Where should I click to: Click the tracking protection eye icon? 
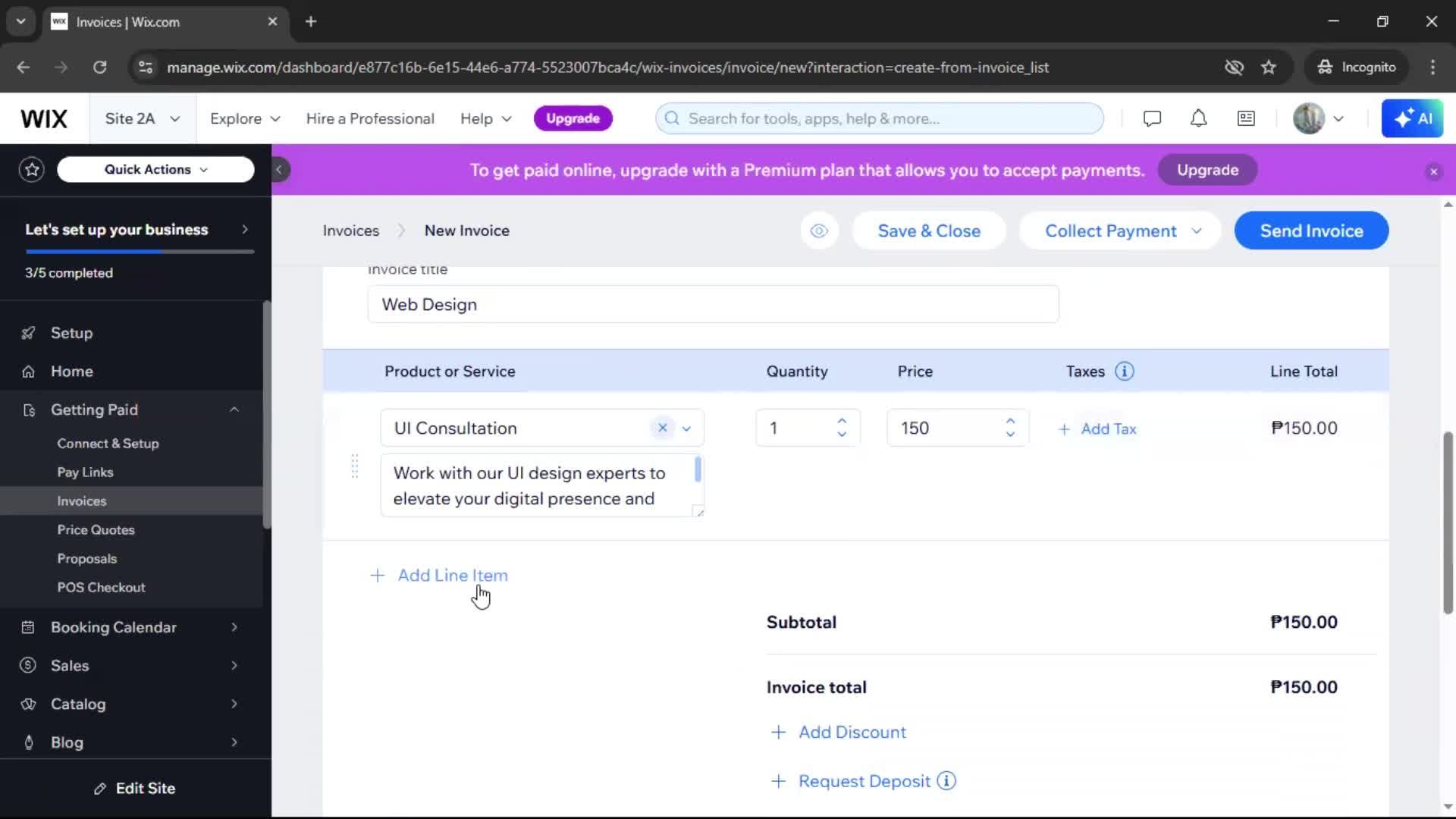pyautogui.click(x=1234, y=67)
